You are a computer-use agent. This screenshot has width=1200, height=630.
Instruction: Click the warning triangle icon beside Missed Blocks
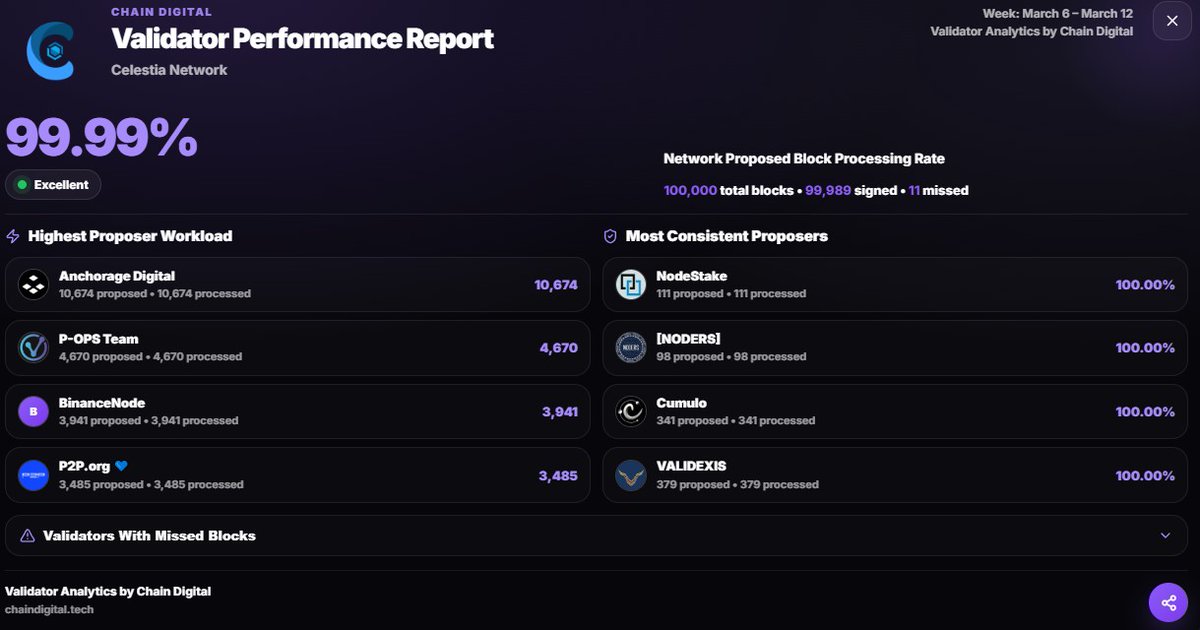point(27,536)
